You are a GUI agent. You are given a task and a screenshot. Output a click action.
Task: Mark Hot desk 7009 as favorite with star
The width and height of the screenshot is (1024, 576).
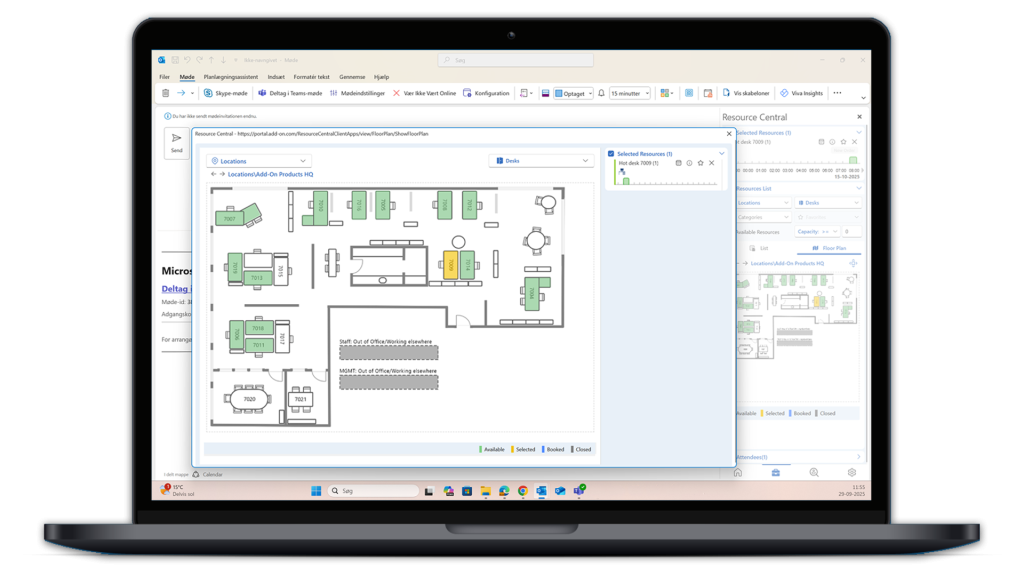(700, 163)
